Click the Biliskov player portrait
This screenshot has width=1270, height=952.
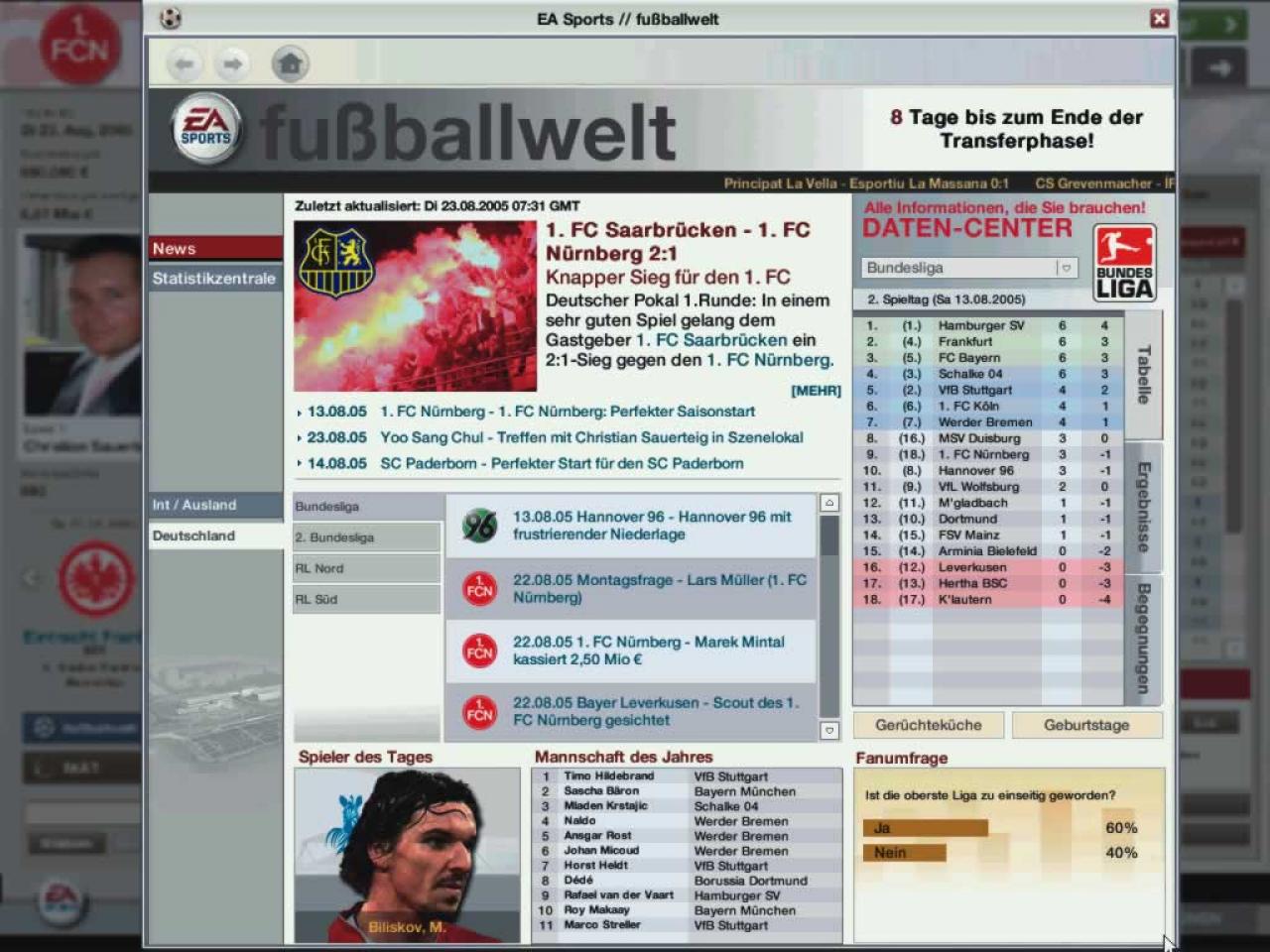(x=407, y=856)
